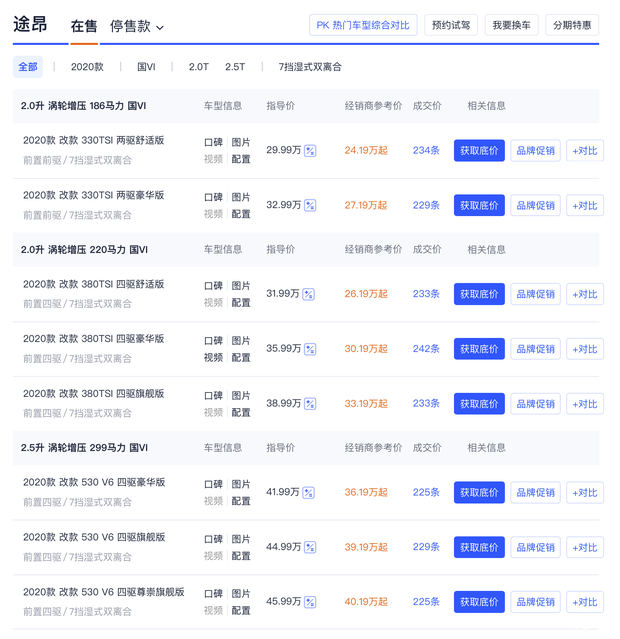Image resolution: width=620 pixels, height=639 pixels.
Task: Open price calculator icon beside 45.99万
Action: pyautogui.click(x=310, y=602)
